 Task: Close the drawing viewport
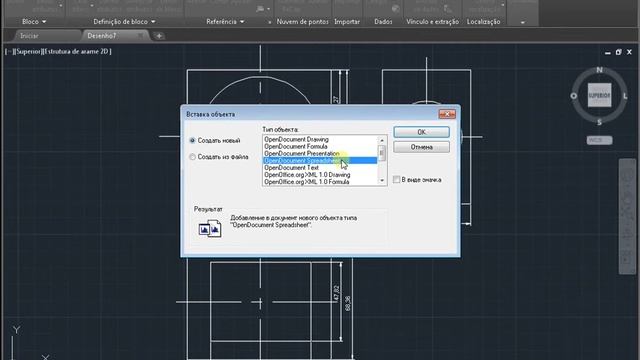coord(629,52)
